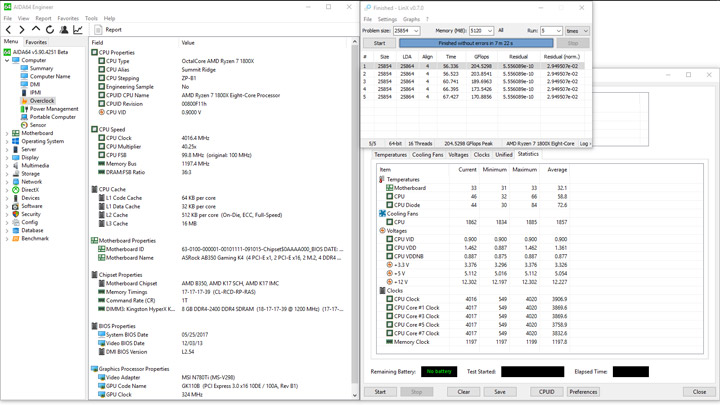
Task: Click the Refresh toolbar icon
Action: point(50,30)
